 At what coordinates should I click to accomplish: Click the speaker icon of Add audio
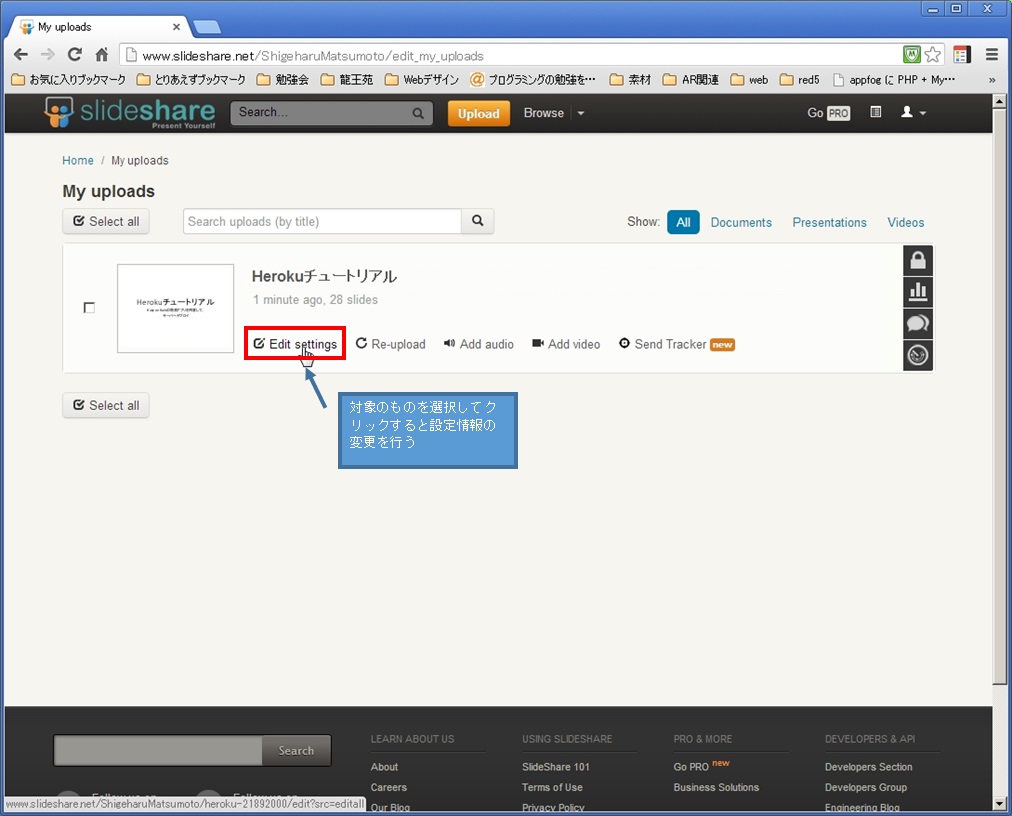[449, 343]
